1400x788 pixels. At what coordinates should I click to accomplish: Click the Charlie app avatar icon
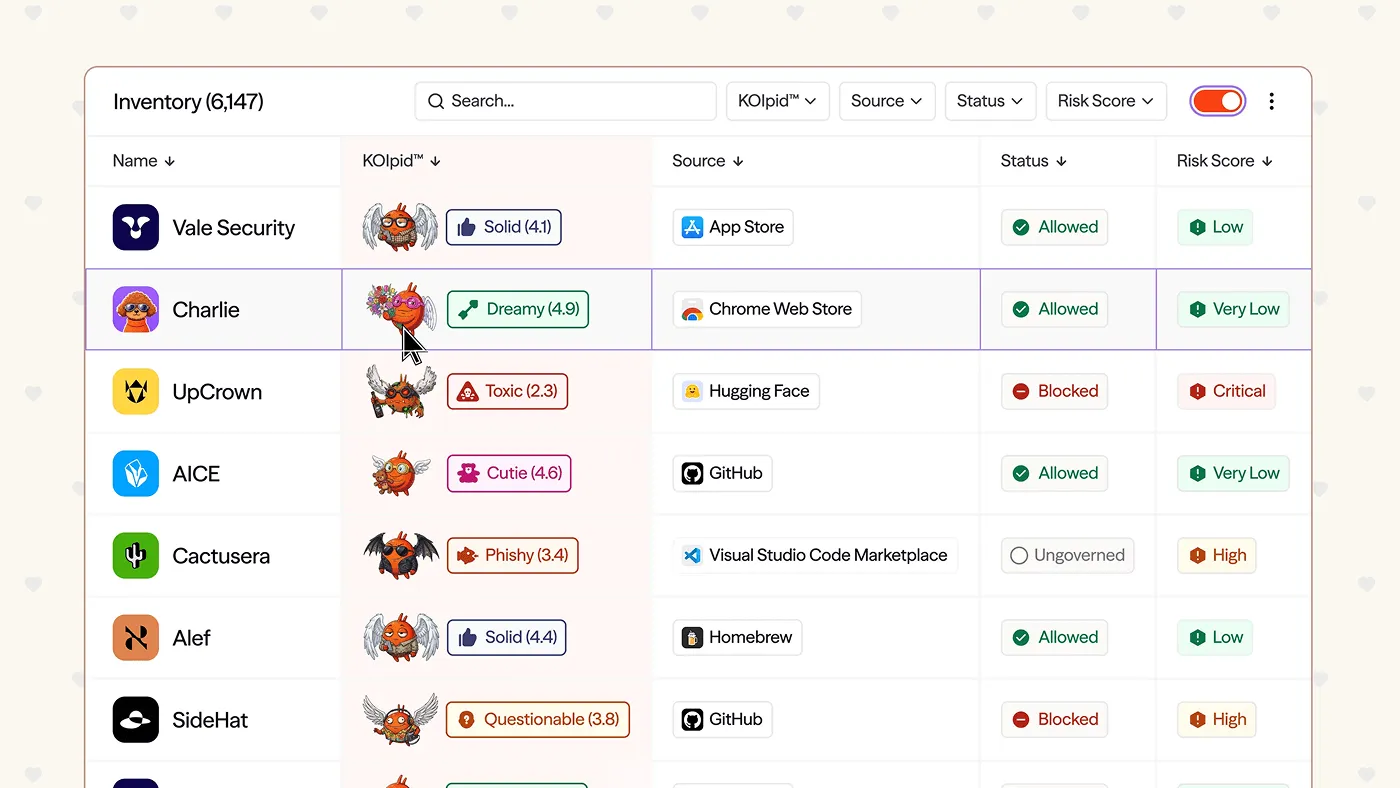point(136,309)
